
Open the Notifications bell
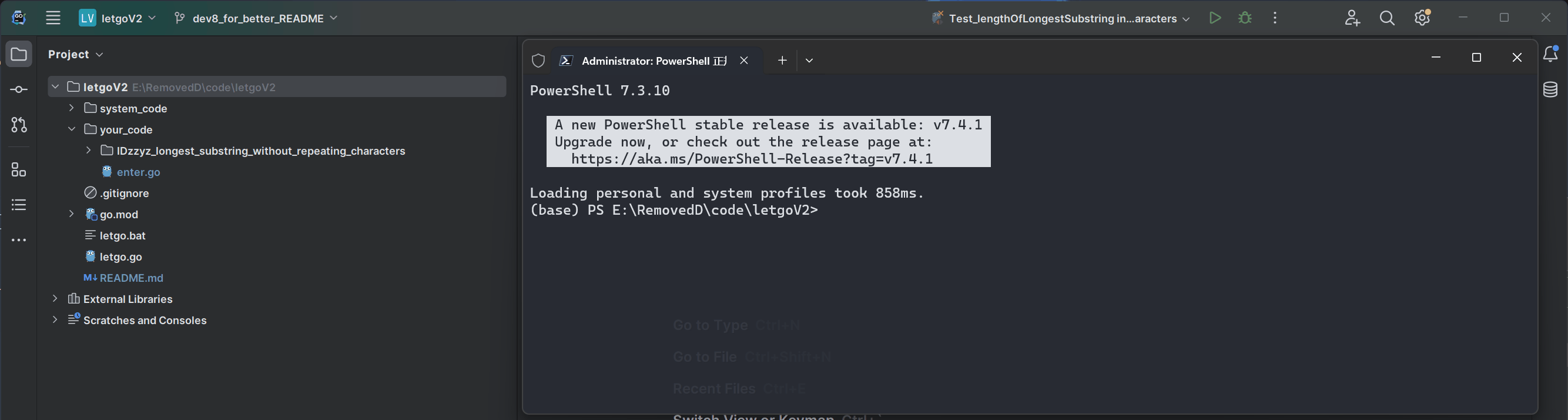click(x=1550, y=54)
